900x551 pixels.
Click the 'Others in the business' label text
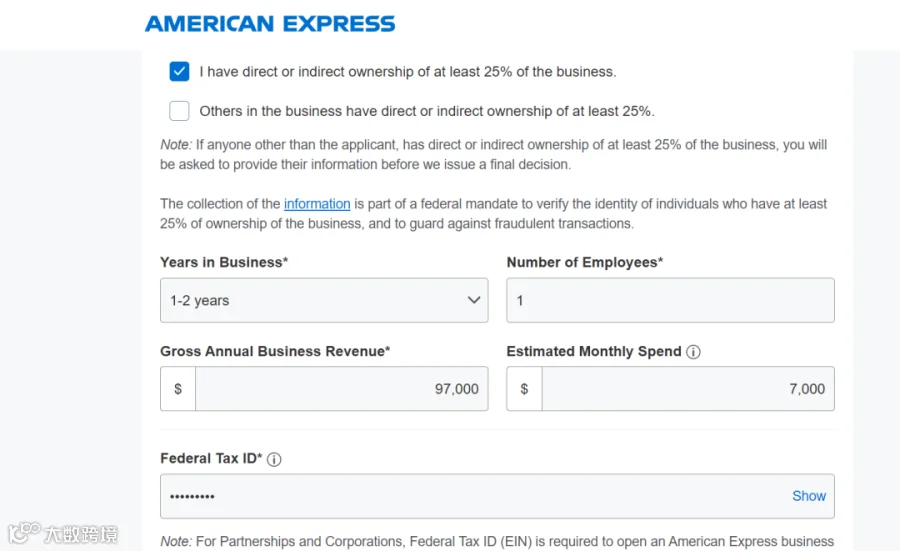click(x=426, y=111)
